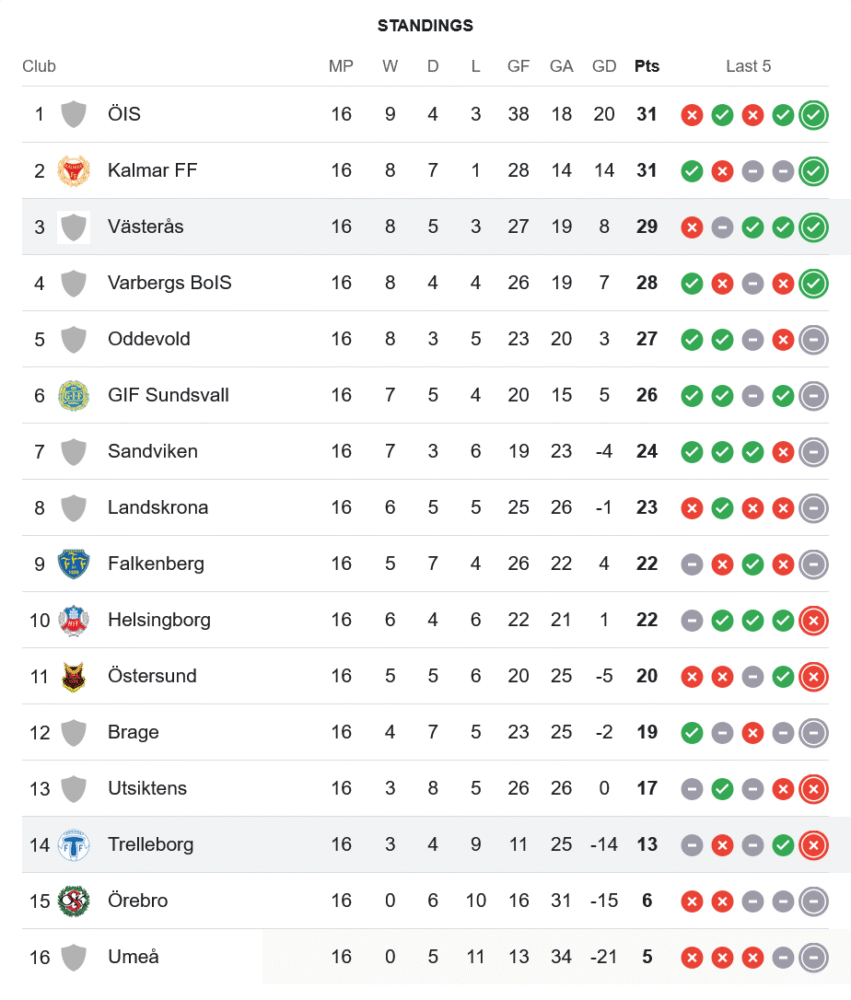Click the Last 5 column header
The height and width of the screenshot is (1000, 851).
click(x=748, y=67)
